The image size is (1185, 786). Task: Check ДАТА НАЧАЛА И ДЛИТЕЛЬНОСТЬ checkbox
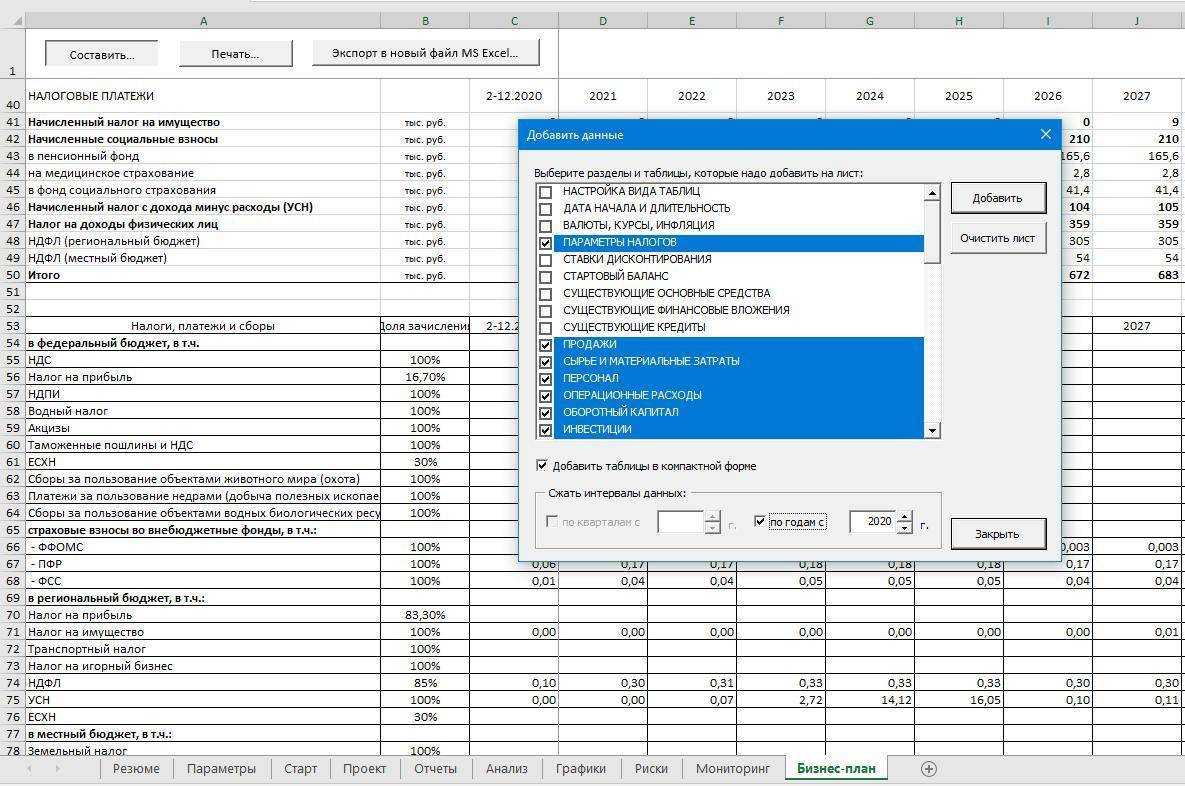tap(546, 209)
